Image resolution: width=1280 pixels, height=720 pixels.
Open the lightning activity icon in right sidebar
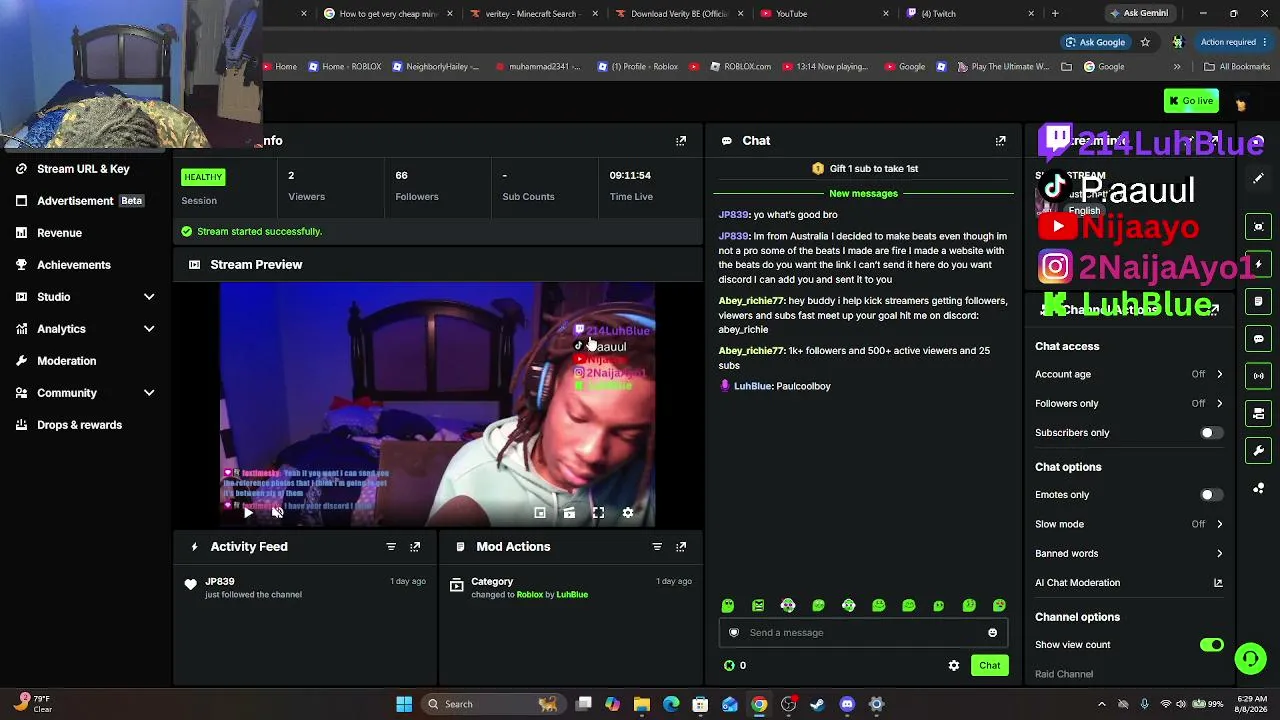pos(1259,264)
